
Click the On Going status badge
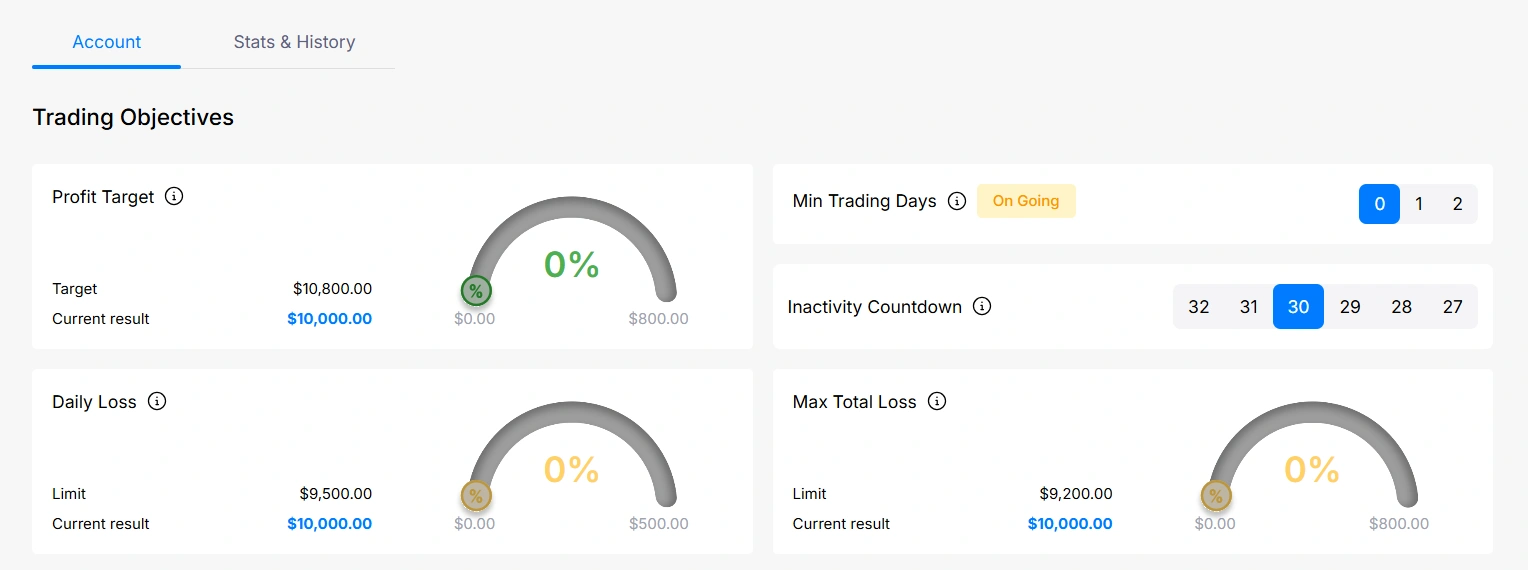coord(1025,201)
